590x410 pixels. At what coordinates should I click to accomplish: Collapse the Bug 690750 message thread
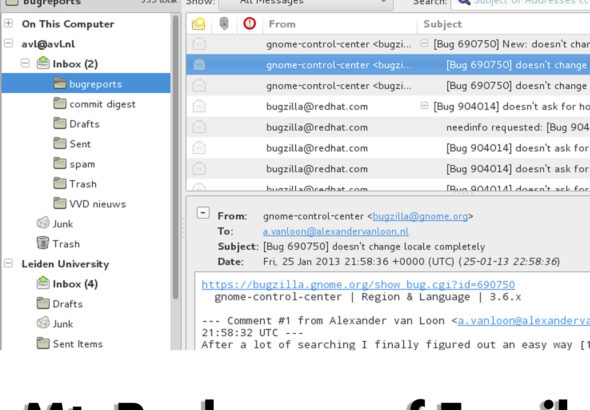click(x=424, y=44)
